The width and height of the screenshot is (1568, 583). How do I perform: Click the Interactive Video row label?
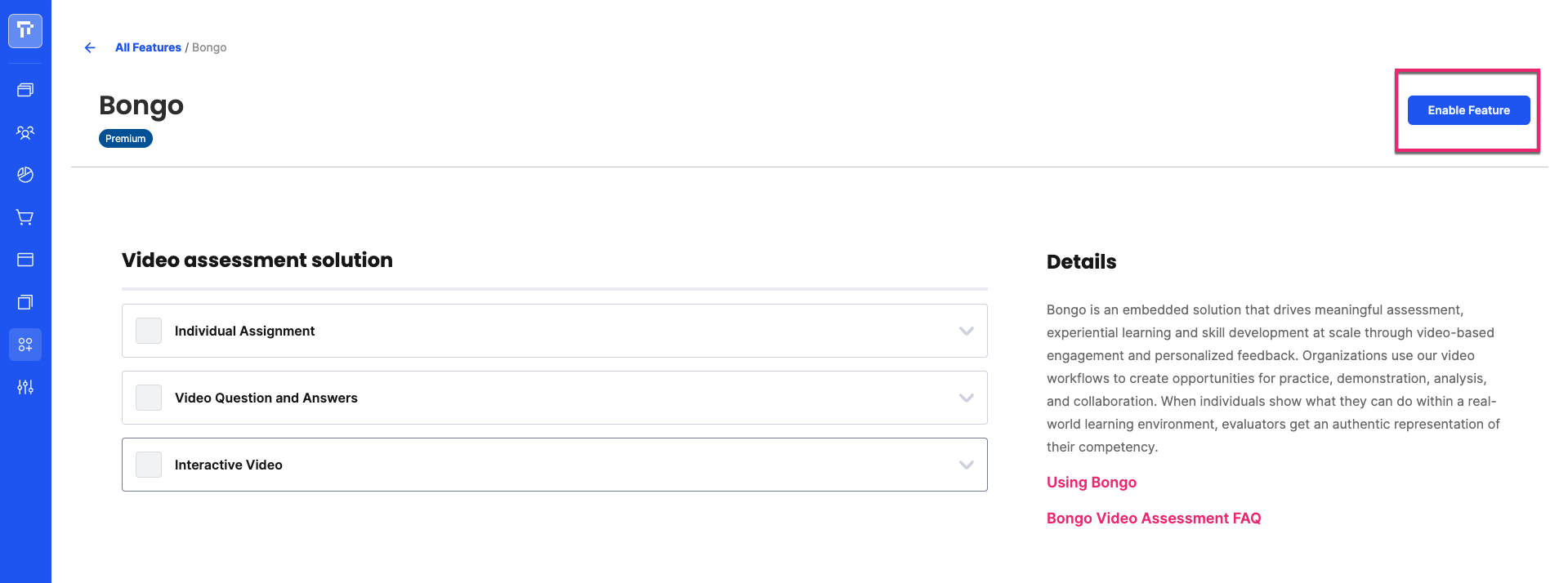click(229, 465)
